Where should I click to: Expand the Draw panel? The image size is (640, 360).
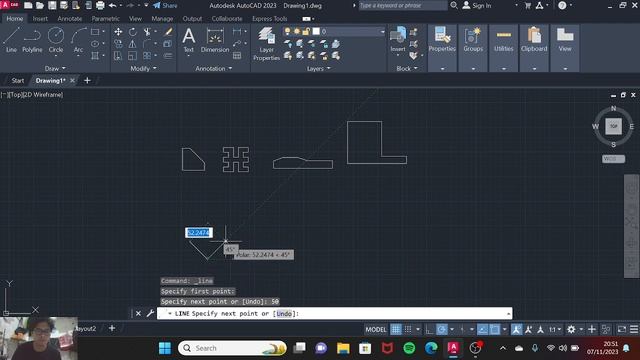pos(55,69)
